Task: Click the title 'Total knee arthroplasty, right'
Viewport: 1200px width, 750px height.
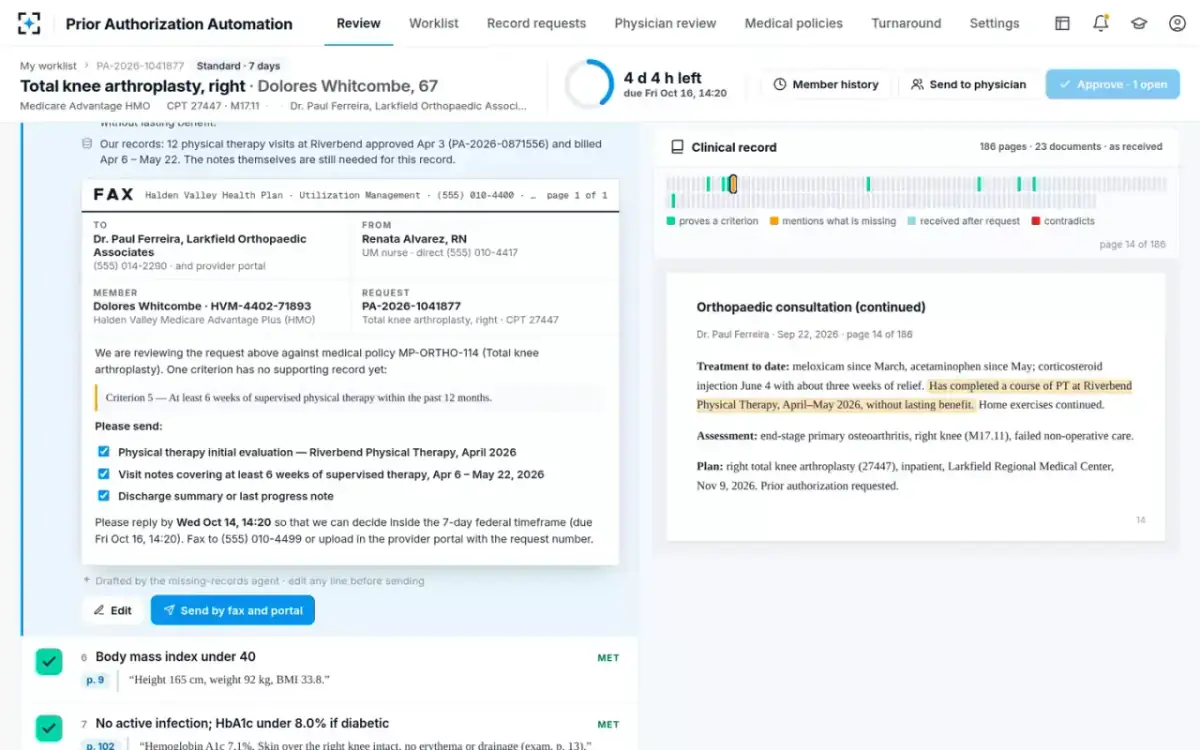Action: (x=133, y=86)
